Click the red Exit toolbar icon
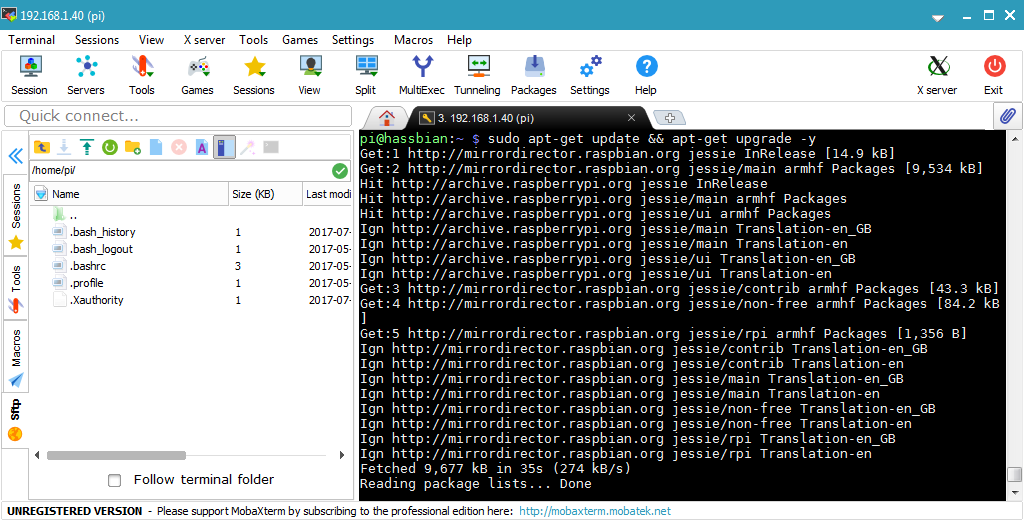Image resolution: width=1024 pixels, height=521 pixels. tap(993, 76)
